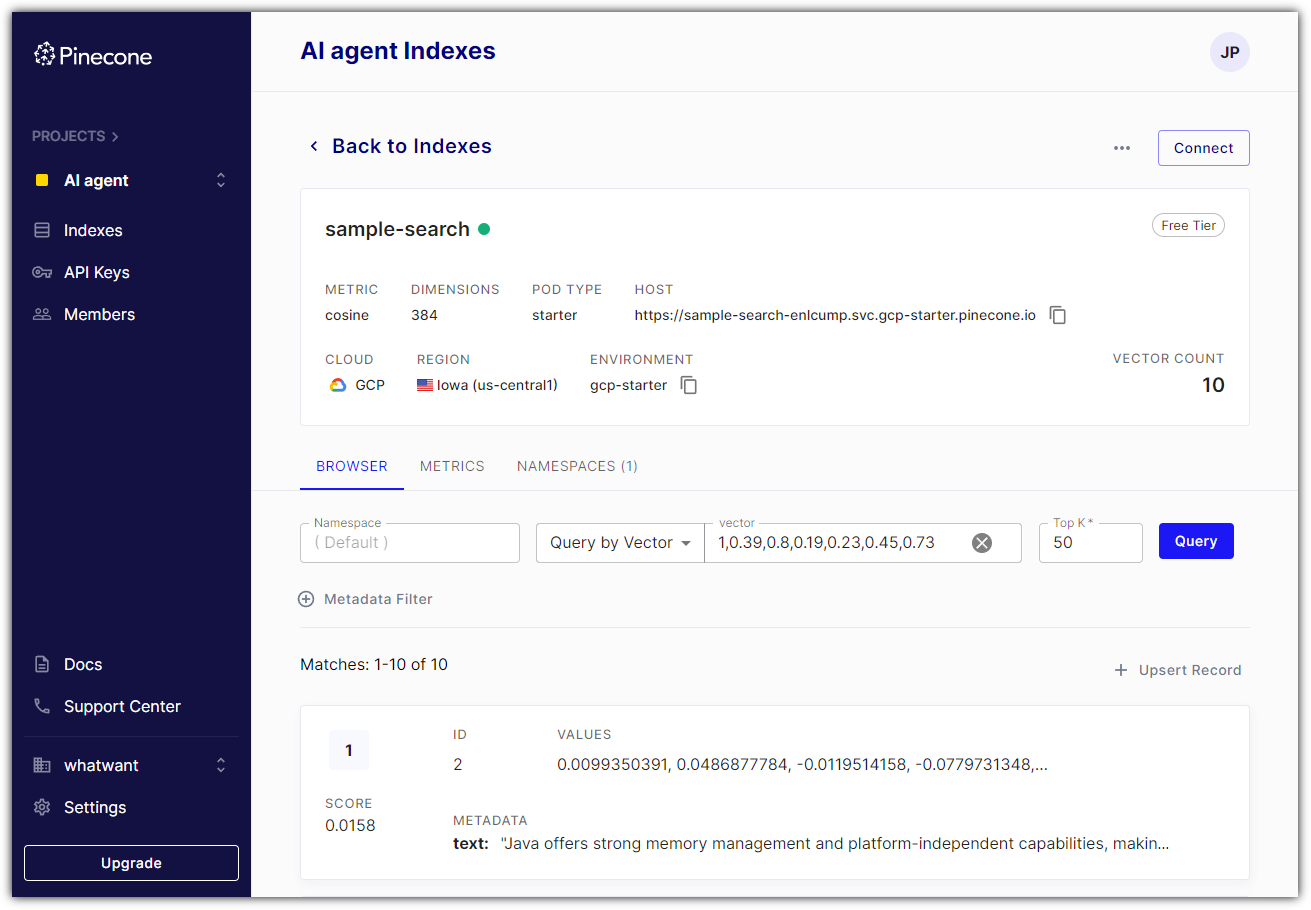Screen dimensions: 1311x910
Task: Click the match rank number 1 badge
Action: coord(349,750)
